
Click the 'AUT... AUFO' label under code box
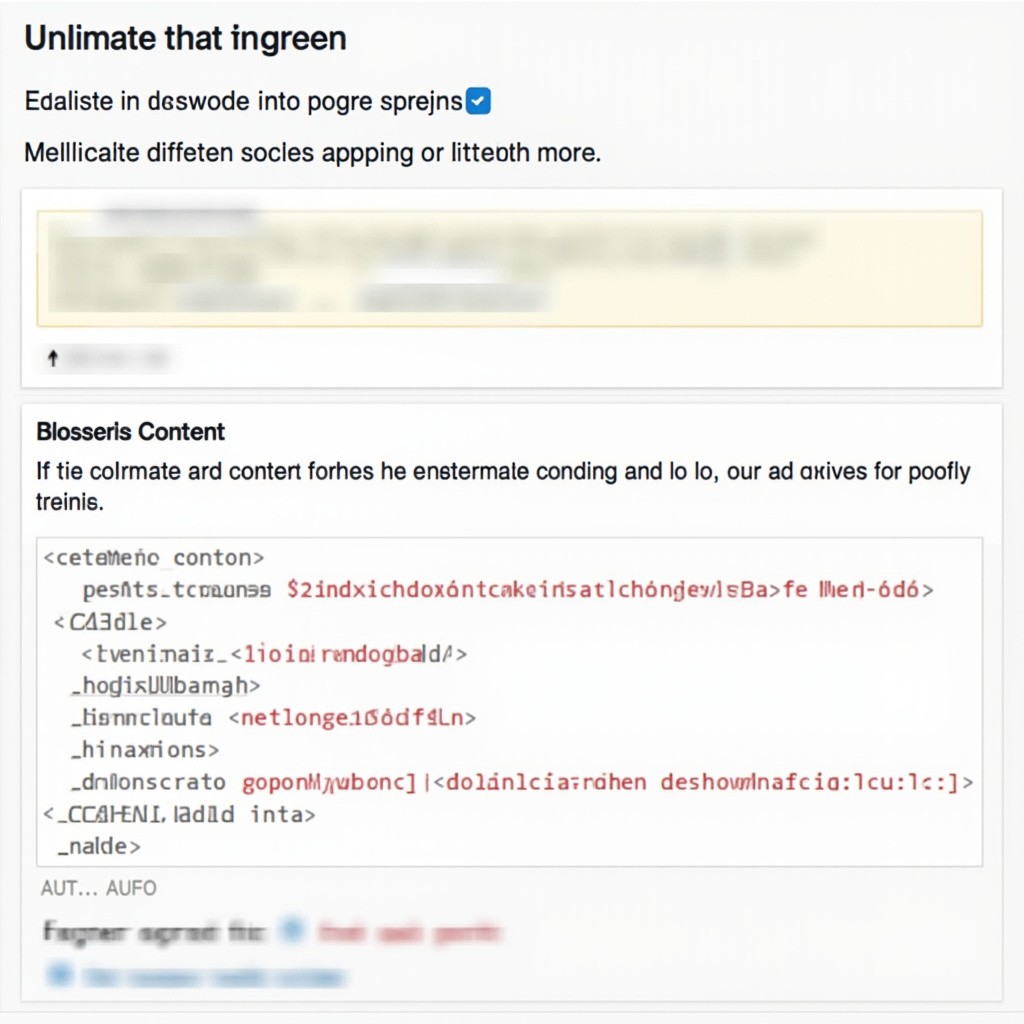click(99, 888)
